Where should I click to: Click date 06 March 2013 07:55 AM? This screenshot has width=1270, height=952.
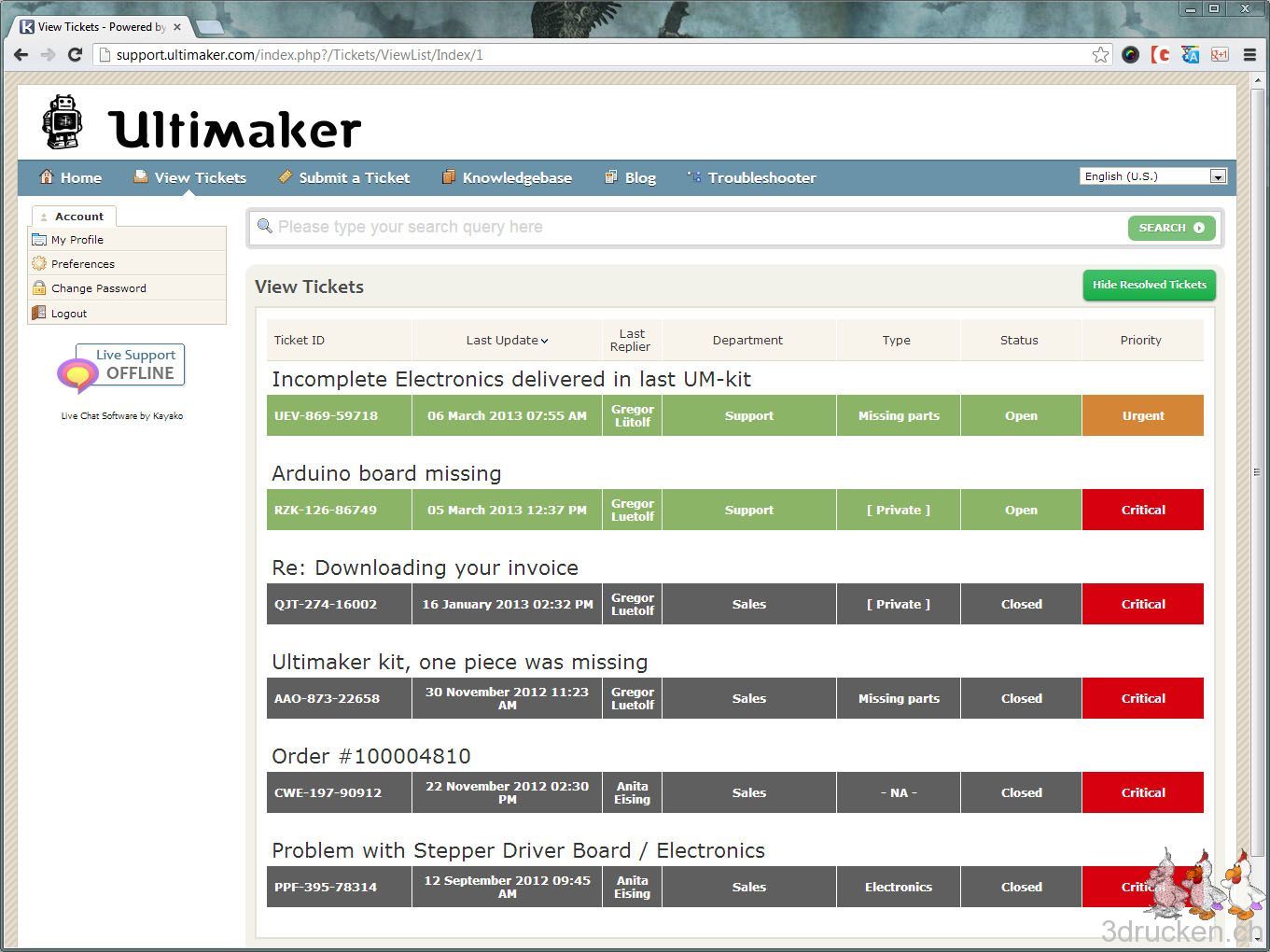pos(507,415)
